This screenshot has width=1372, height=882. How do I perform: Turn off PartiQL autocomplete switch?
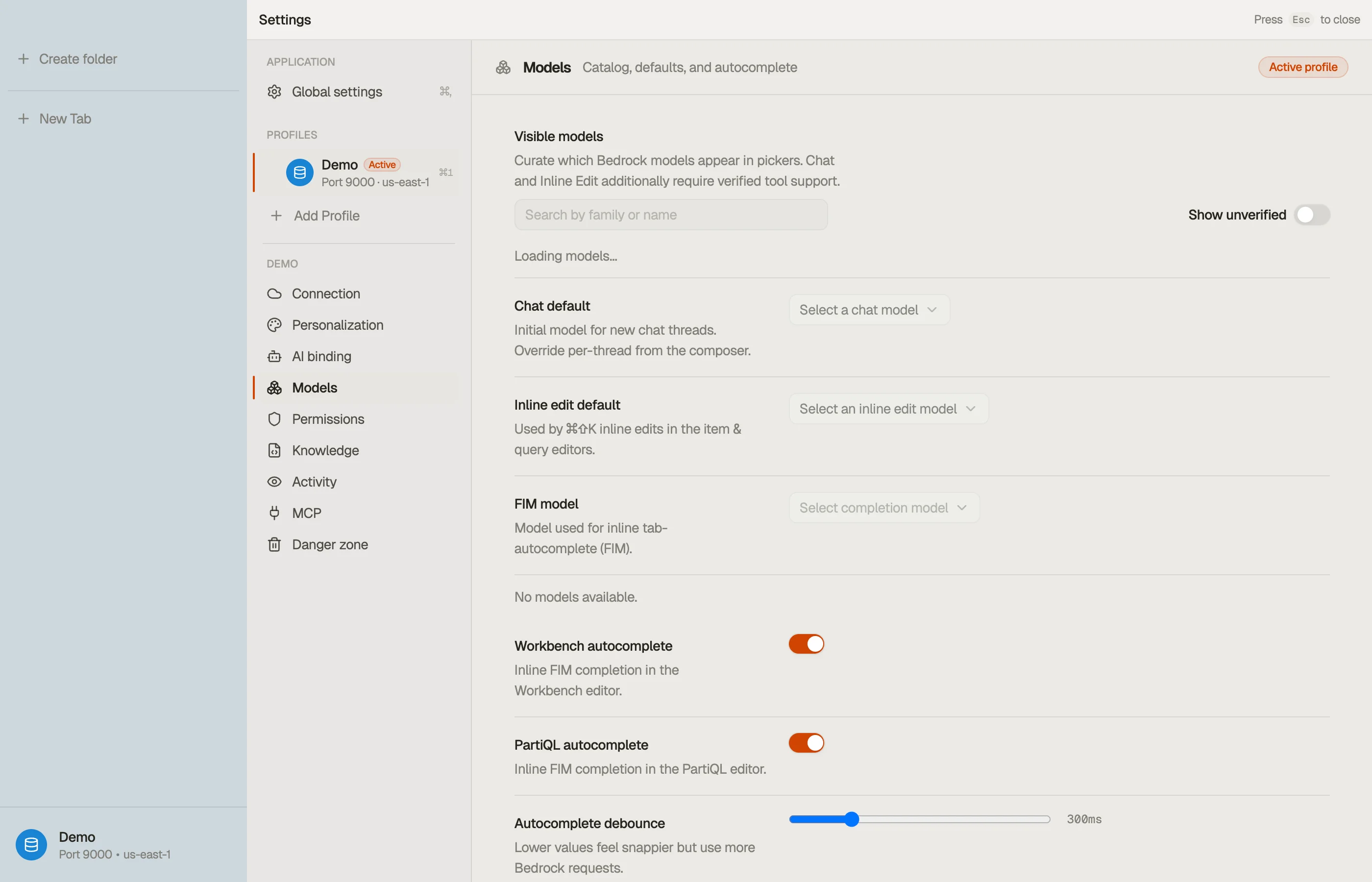pos(806,743)
